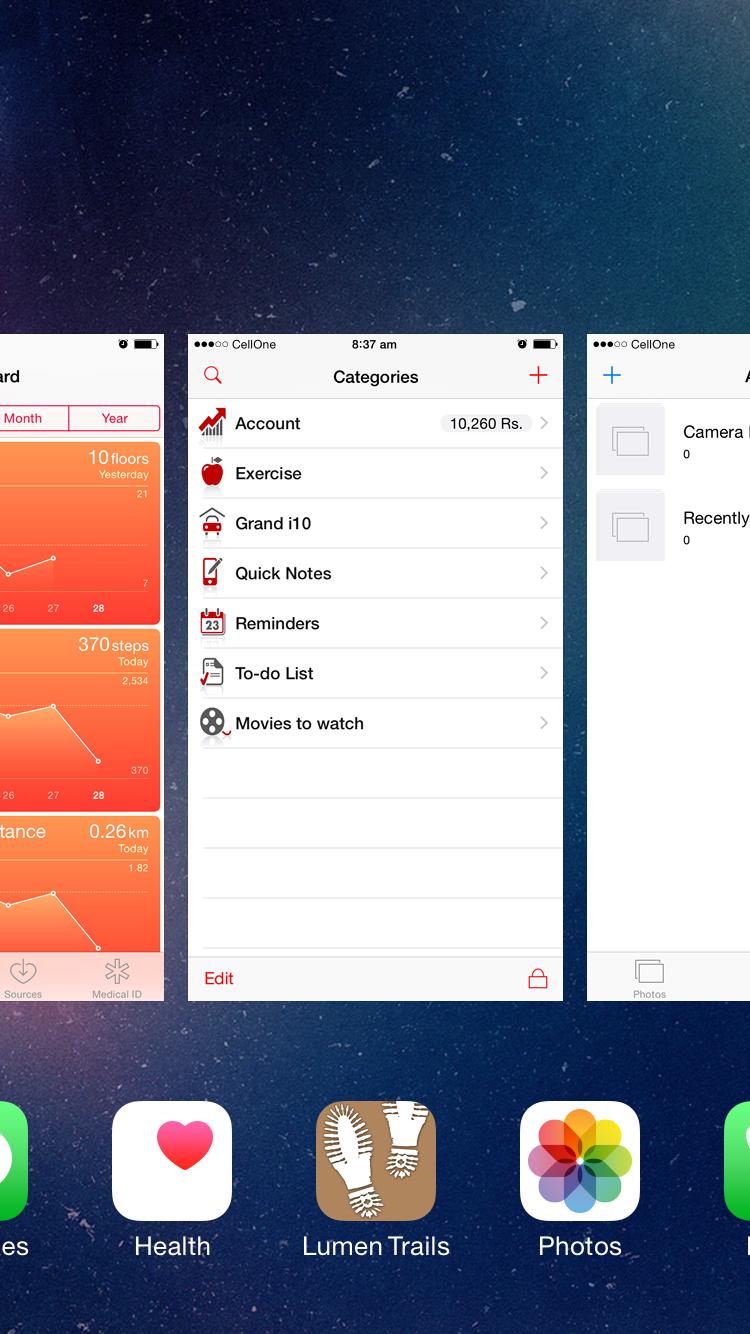Tap the Recently album name in Photos
This screenshot has height=1334, width=750.
click(x=716, y=518)
